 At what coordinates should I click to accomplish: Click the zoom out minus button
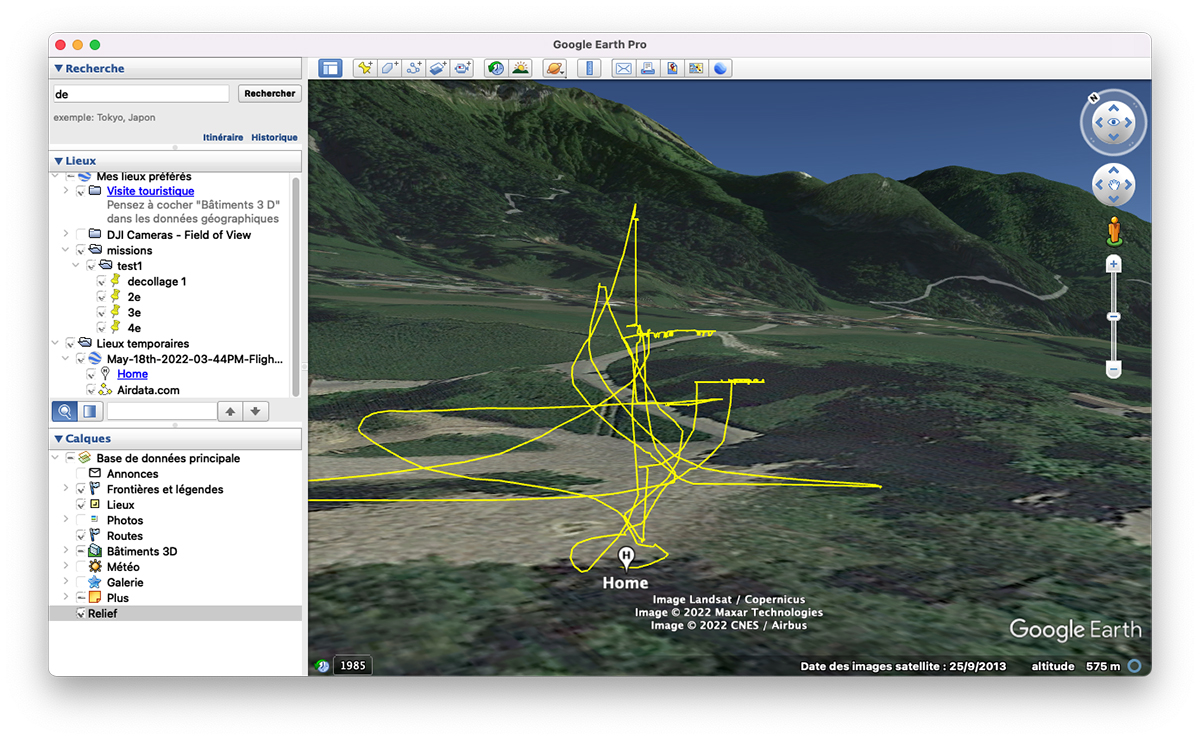click(x=1114, y=370)
